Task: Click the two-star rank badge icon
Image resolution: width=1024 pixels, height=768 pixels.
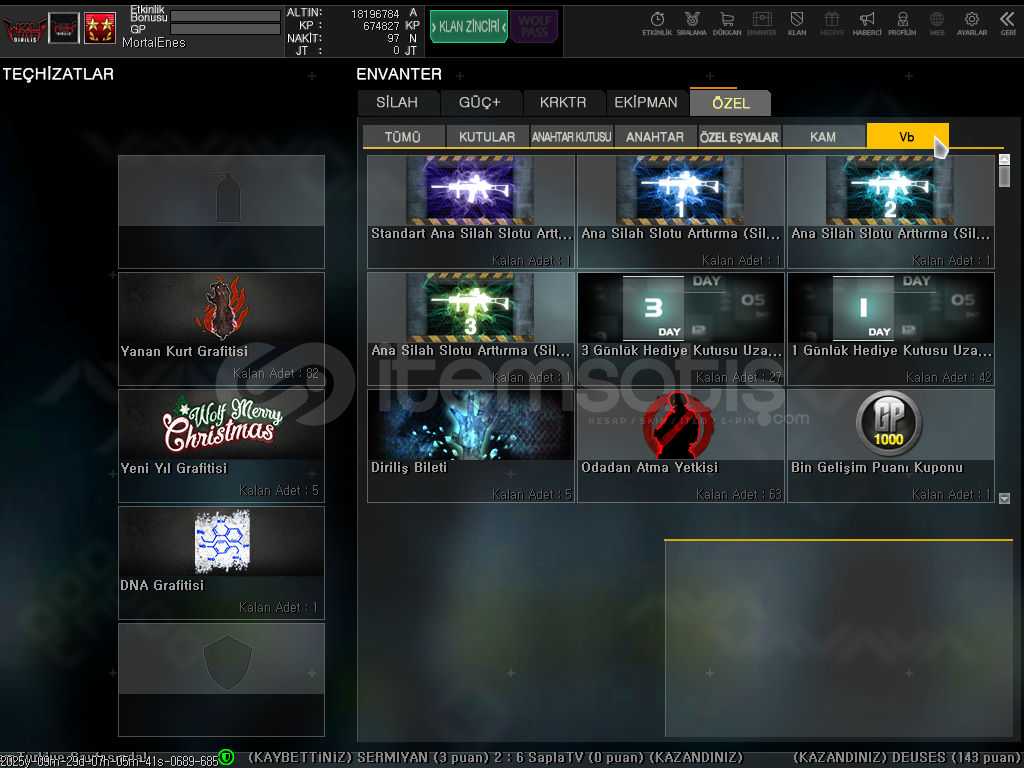Action: point(100,28)
